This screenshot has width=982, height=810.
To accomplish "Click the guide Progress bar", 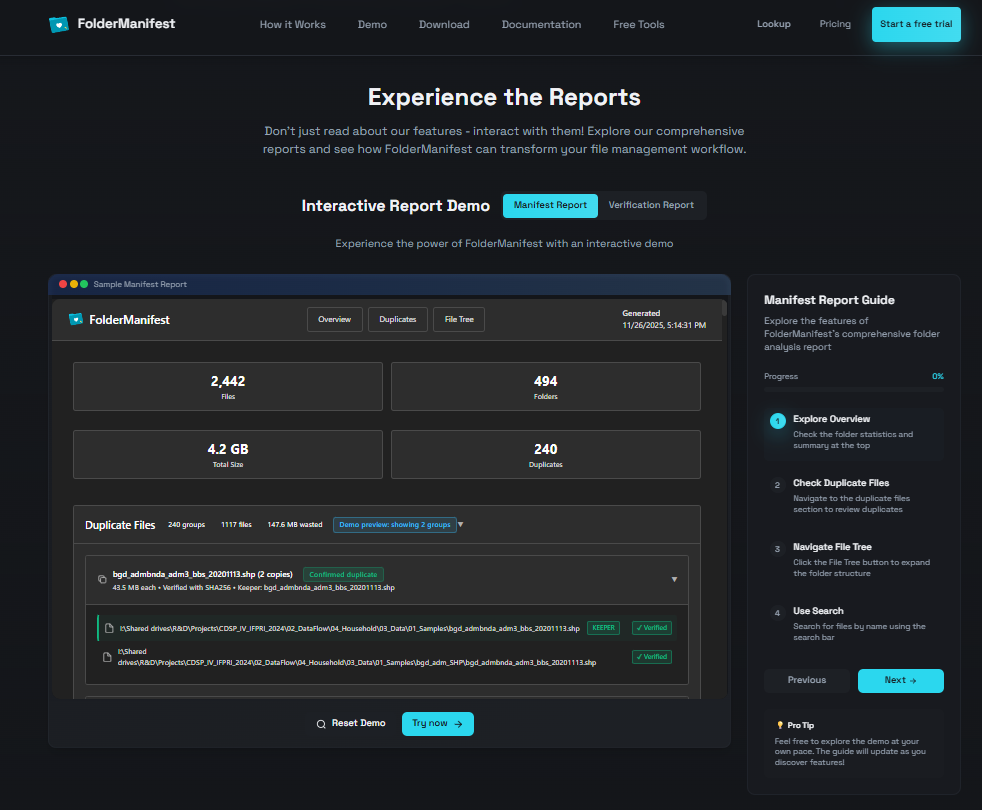I will [x=853, y=390].
